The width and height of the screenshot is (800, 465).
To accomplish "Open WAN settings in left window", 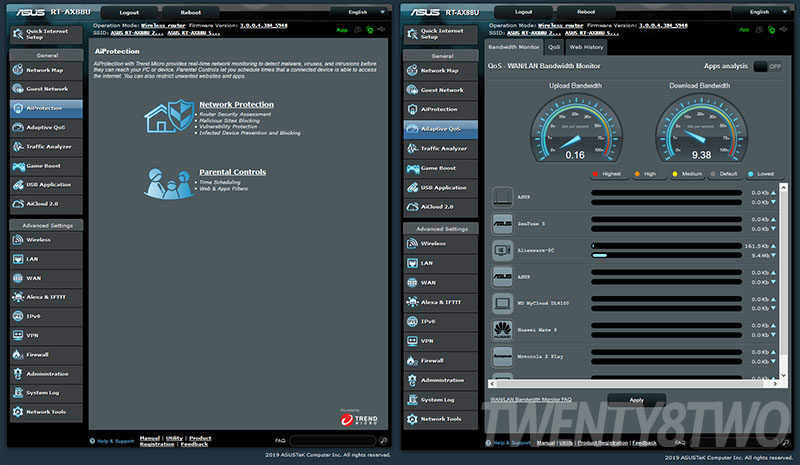I will pos(46,278).
